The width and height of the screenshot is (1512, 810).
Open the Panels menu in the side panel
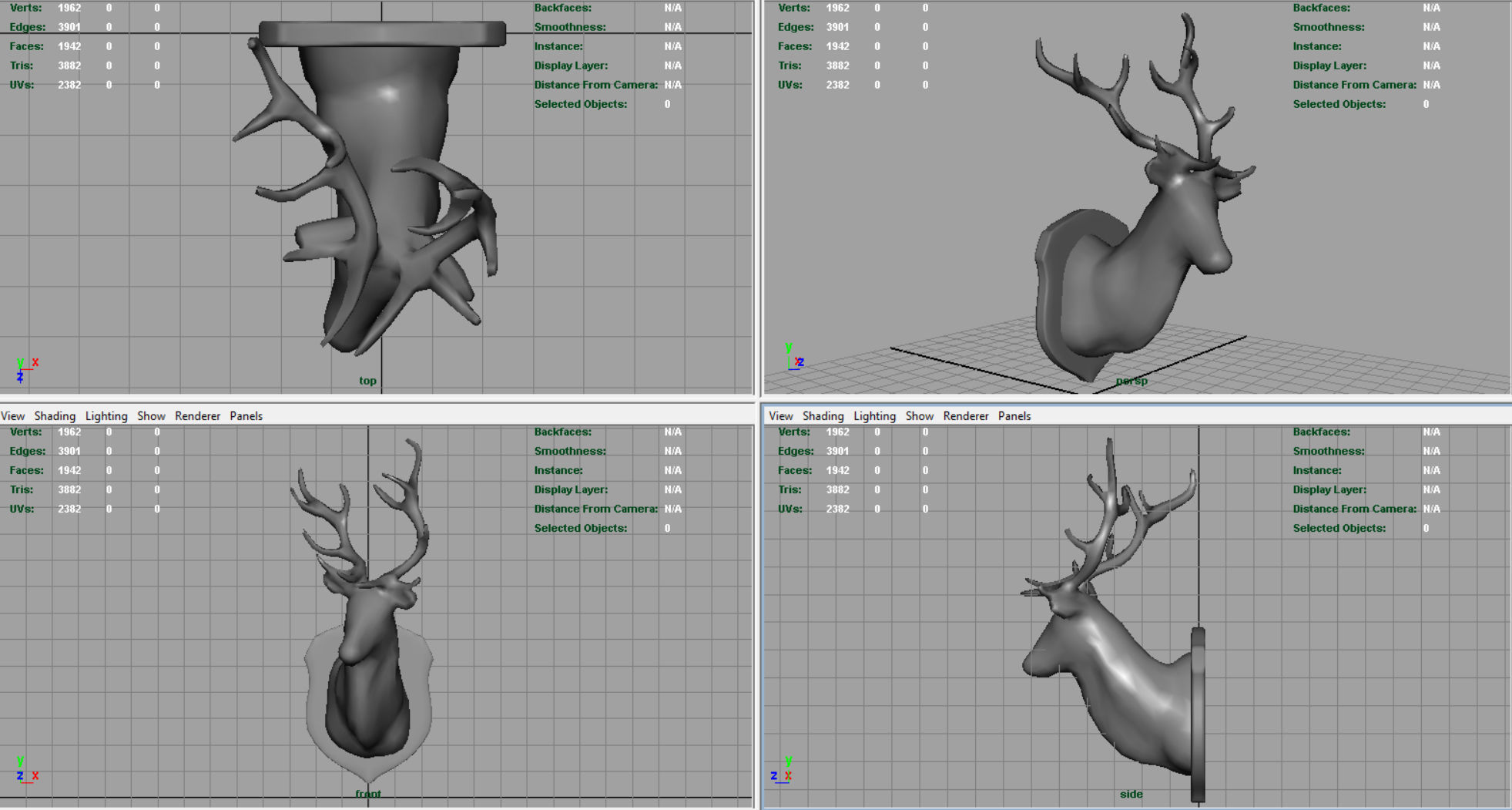(x=1014, y=416)
